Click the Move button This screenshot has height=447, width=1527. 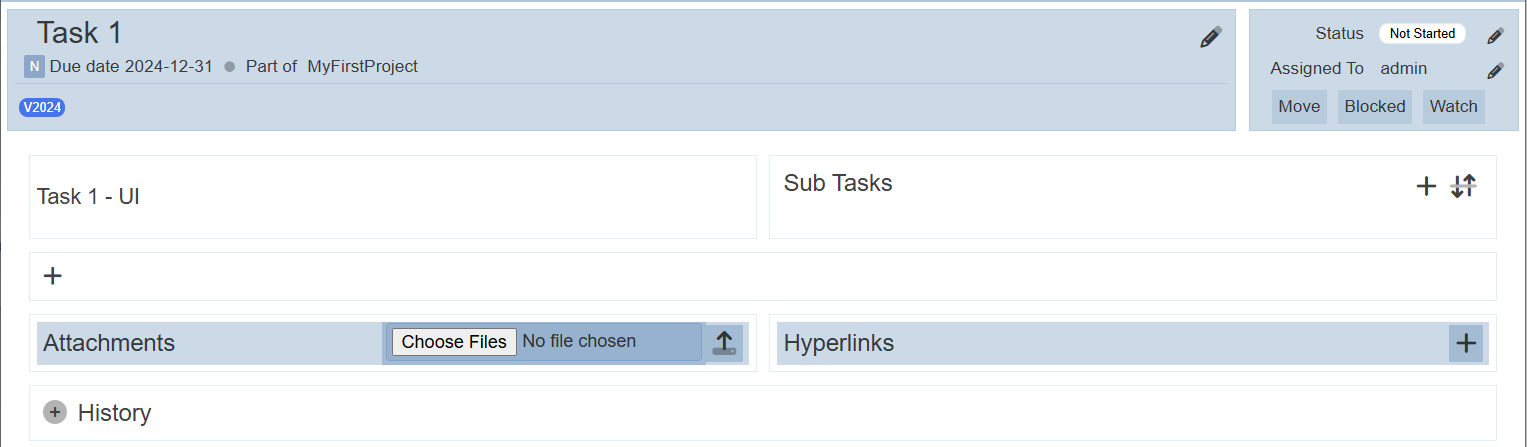pyautogui.click(x=1299, y=107)
